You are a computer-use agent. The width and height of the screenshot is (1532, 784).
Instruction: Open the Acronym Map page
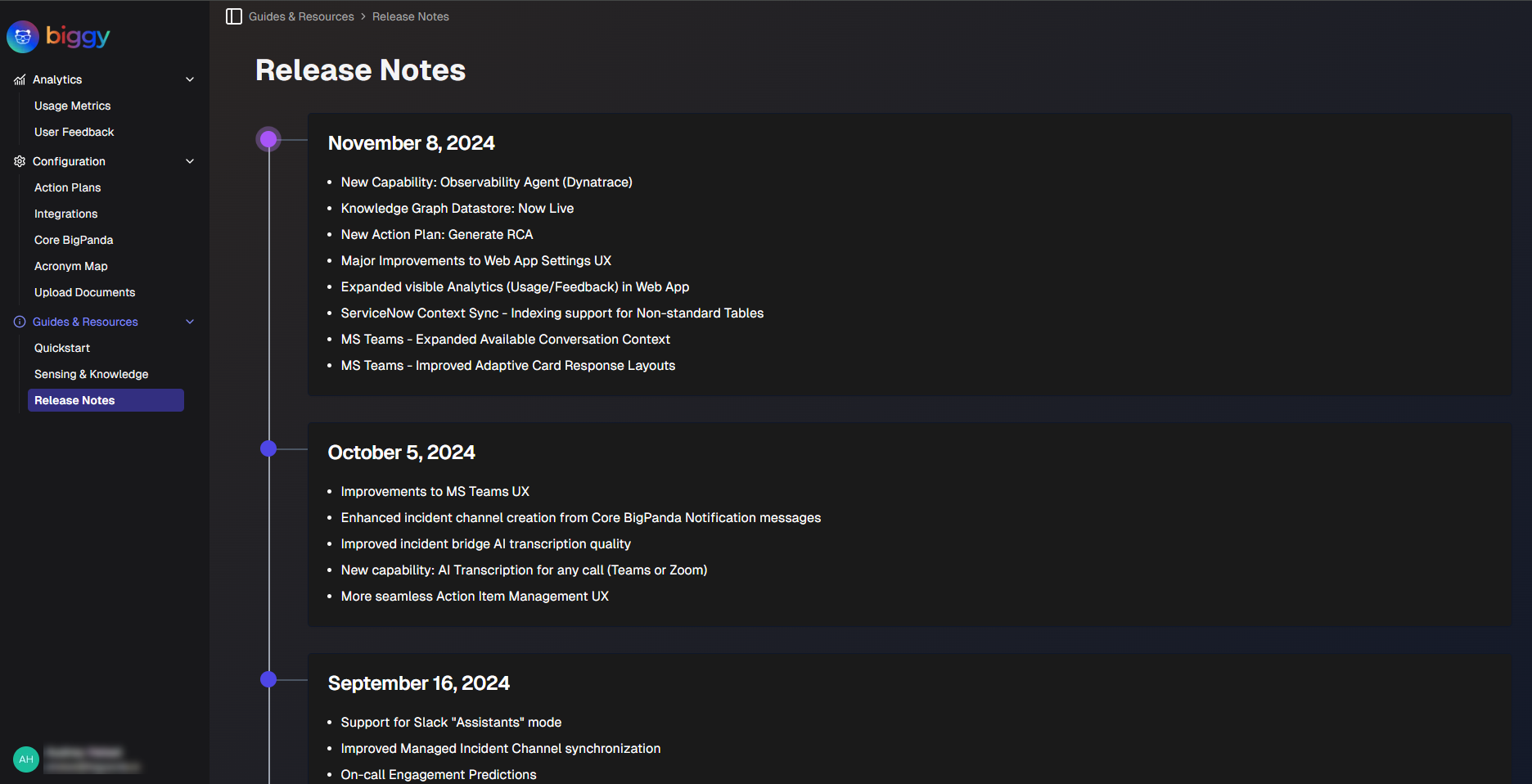click(70, 266)
